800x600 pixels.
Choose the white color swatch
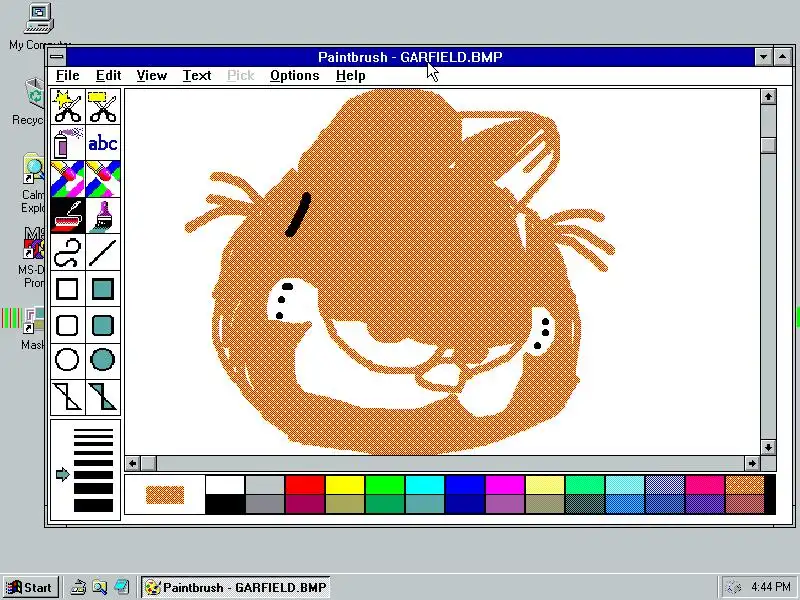point(225,485)
